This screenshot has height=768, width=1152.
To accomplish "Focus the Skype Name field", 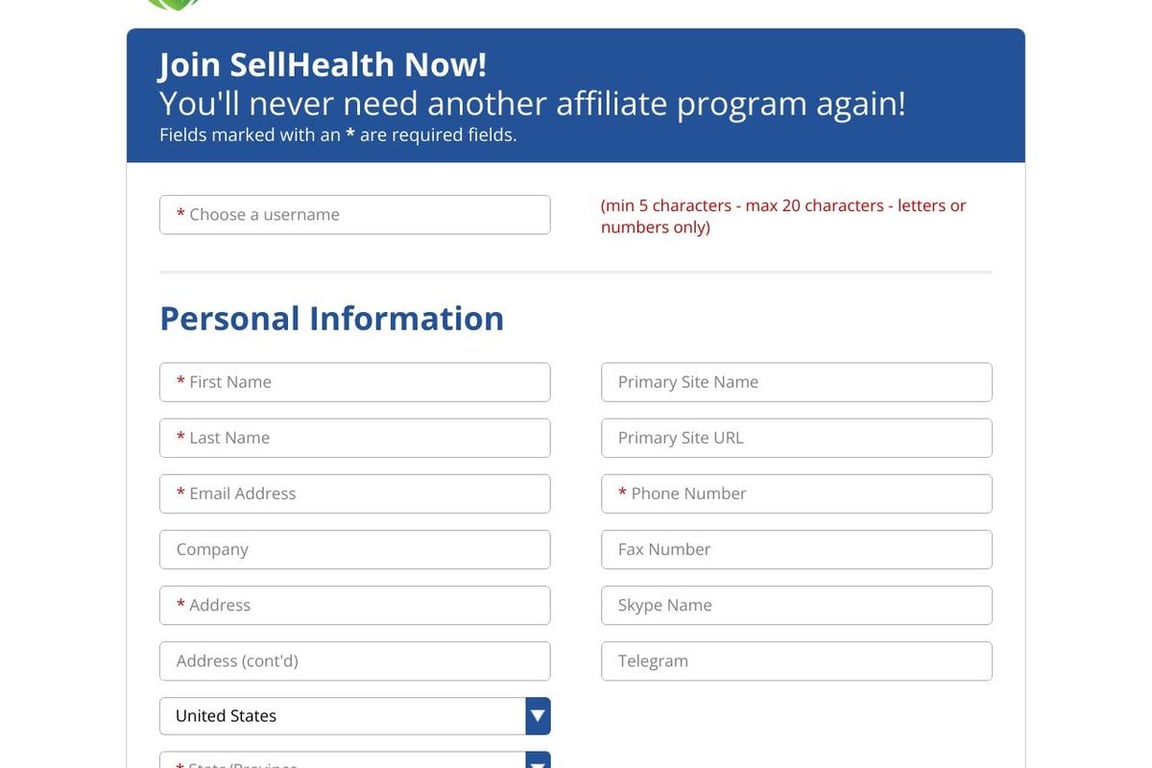I will (796, 606).
